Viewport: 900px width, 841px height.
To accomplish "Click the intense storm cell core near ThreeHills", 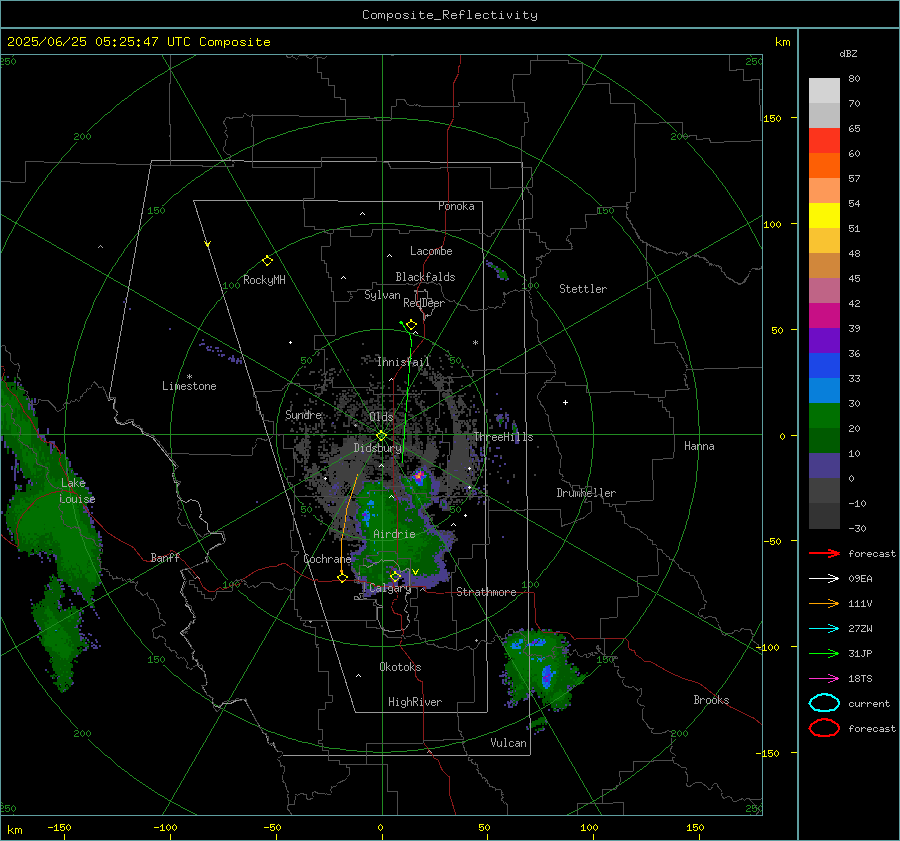I will tap(419, 476).
